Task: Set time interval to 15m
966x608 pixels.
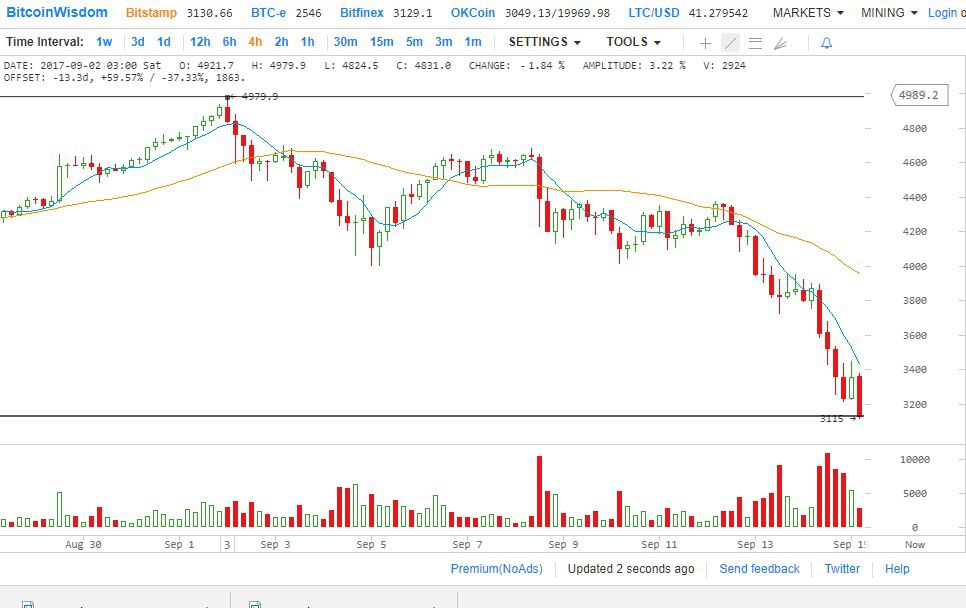Action: 382,42
